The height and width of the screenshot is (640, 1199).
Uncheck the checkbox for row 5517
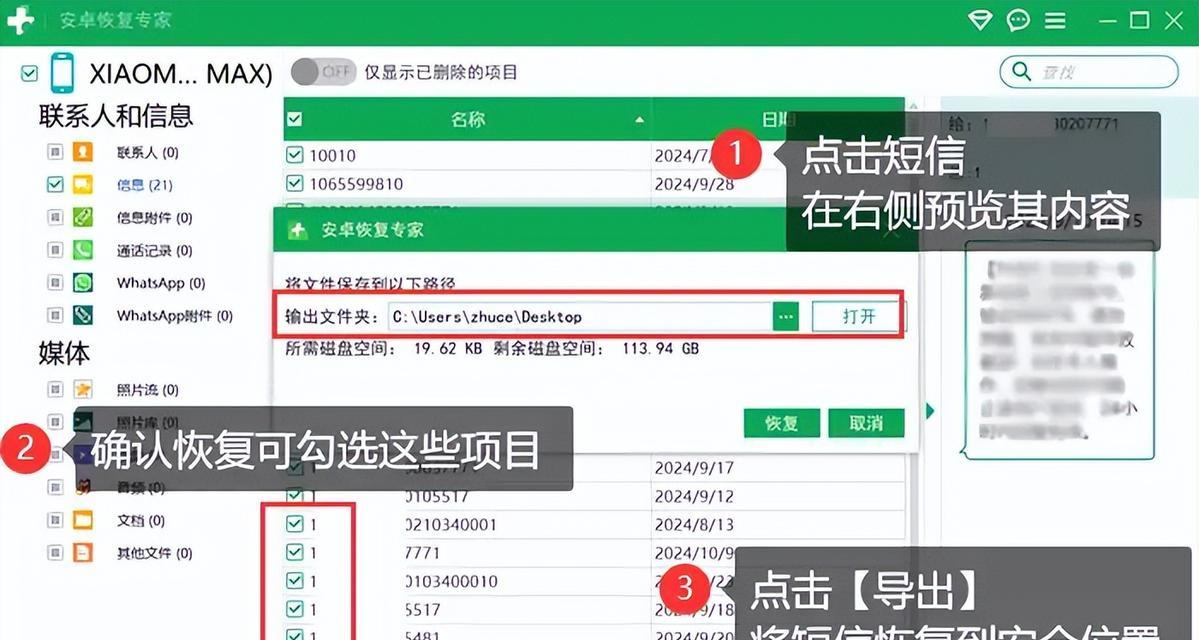point(294,609)
